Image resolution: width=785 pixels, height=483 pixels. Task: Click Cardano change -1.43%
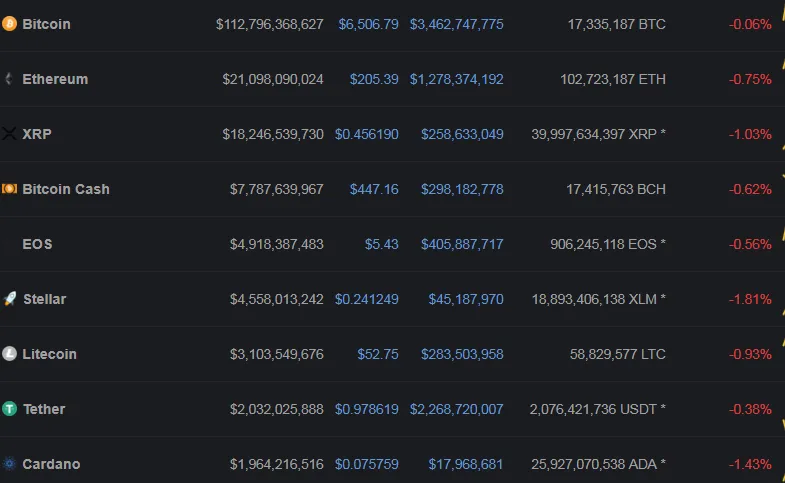coord(750,464)
